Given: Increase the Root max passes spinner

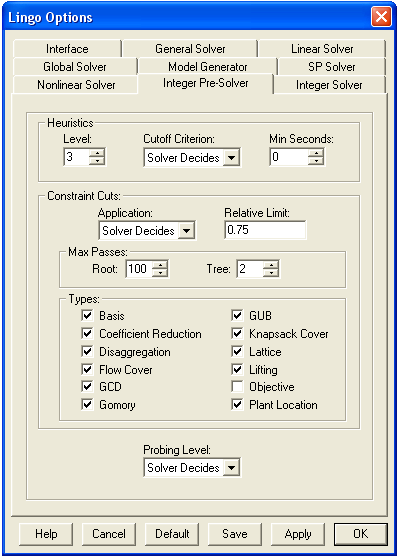Looking at the screenshot, I should coord(160,265).
